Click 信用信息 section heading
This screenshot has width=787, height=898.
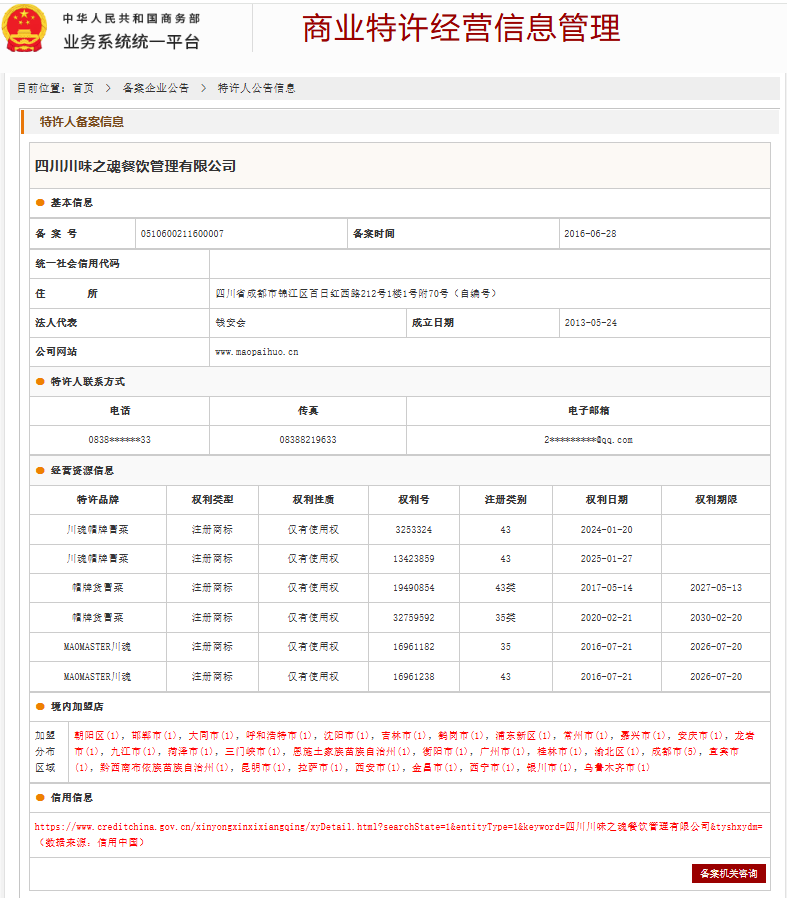[x=72, y=798]
